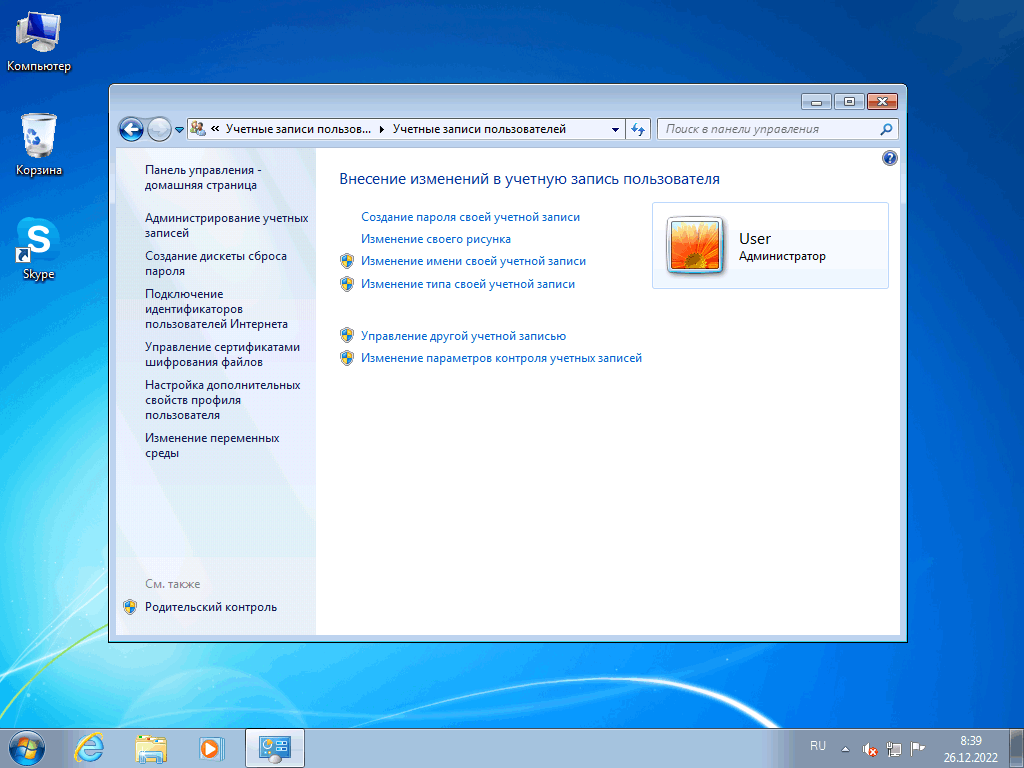This screenshot has width=1024, height=768.
Task: Open link for connecting Internet user IDs
Action: [x=216, y=309]
